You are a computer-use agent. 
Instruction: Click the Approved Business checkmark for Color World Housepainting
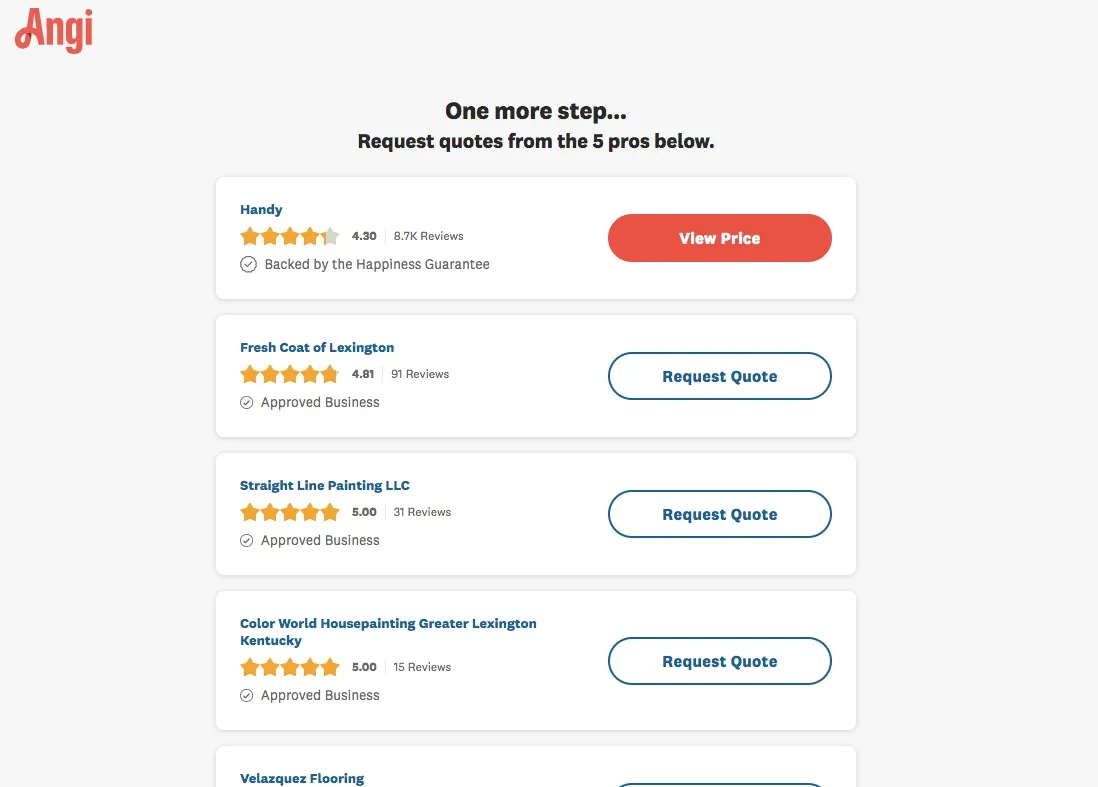coord(246,695)
